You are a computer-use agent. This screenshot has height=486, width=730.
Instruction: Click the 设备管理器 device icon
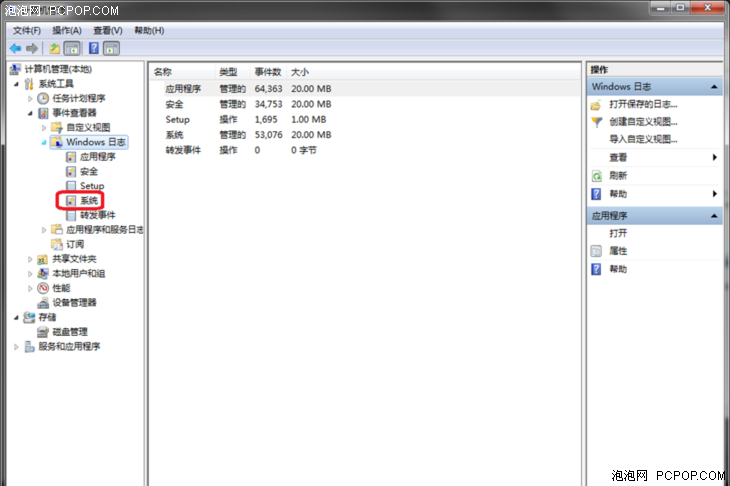pos(43,303)
